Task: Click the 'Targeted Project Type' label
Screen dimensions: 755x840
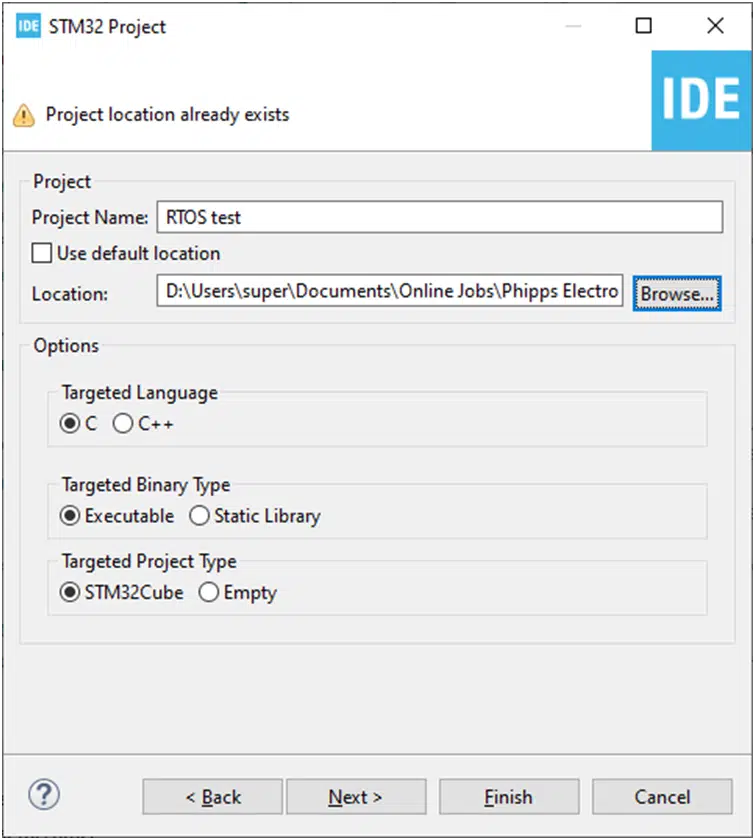Action: point(149,561)
